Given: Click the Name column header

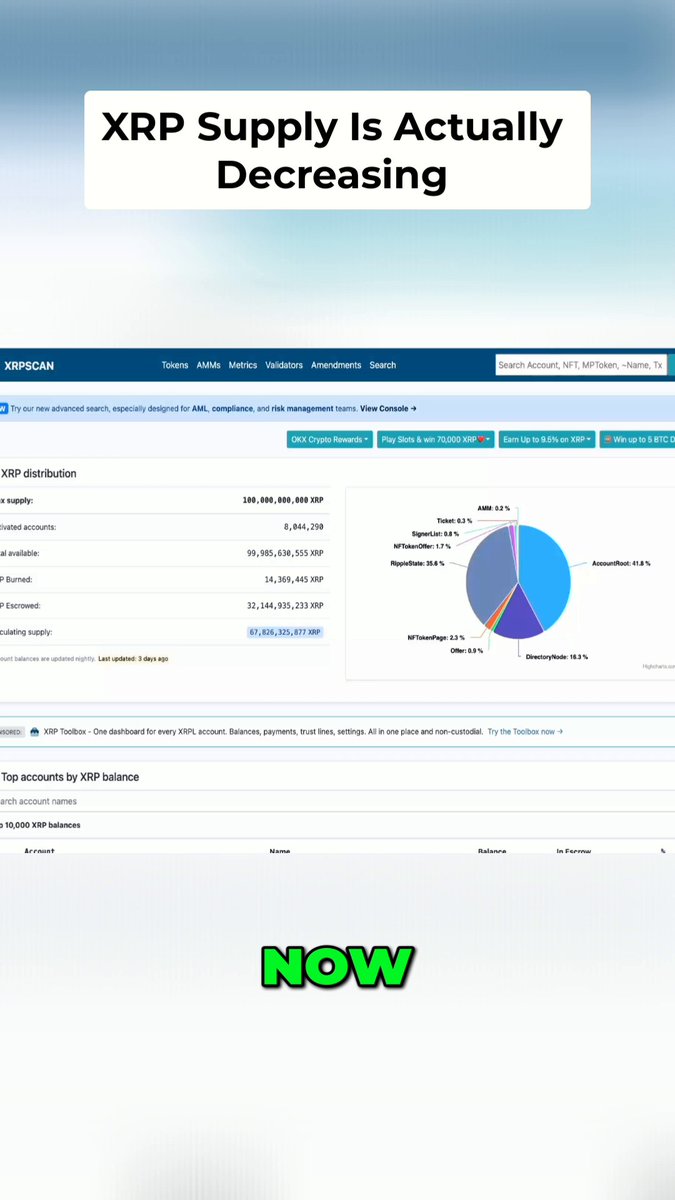Looking at the screenshot, I should pos(279,852).
